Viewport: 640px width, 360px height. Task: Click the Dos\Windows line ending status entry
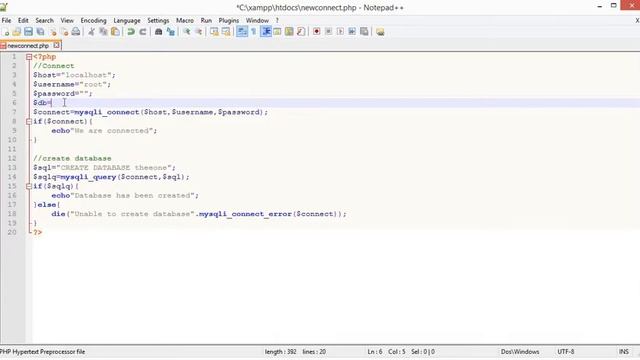pos(520,352)
